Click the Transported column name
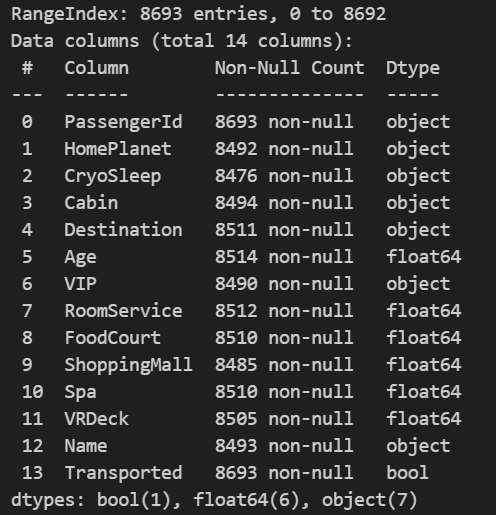496x515 pixels. [123, 473]
